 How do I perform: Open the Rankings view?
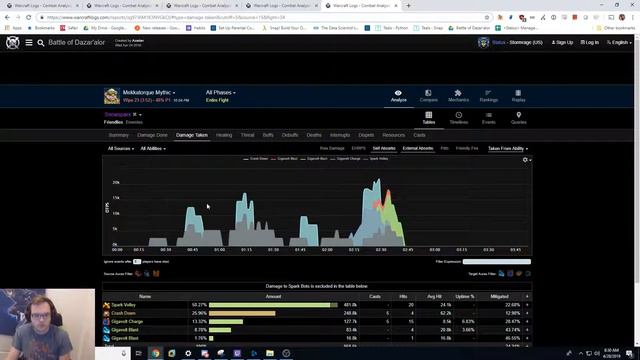pyautogui.click(x=489, y=96)
